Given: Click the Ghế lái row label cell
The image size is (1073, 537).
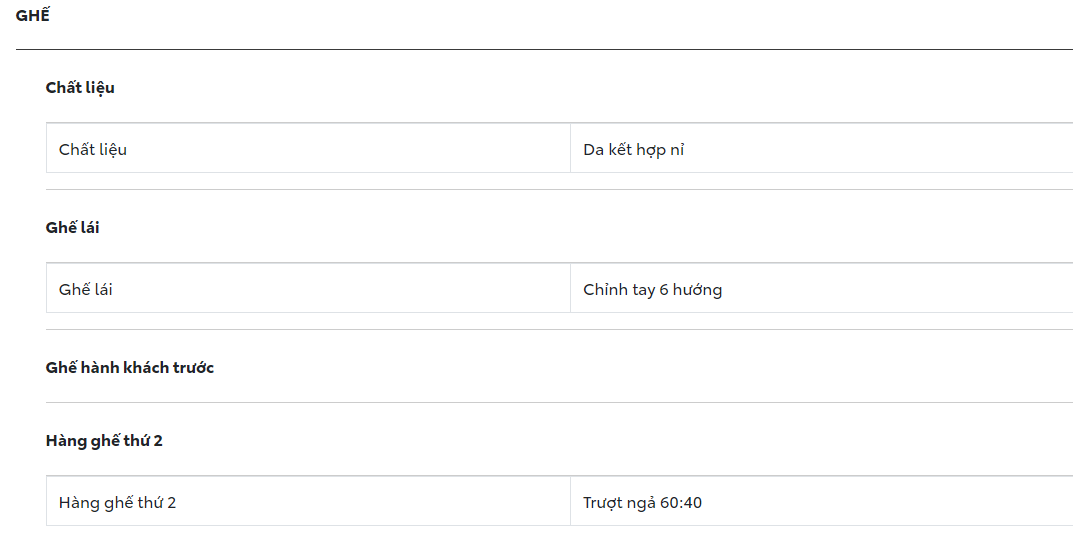Looking at the screenshot, I should pyautogui.click(x=86, y=290).
